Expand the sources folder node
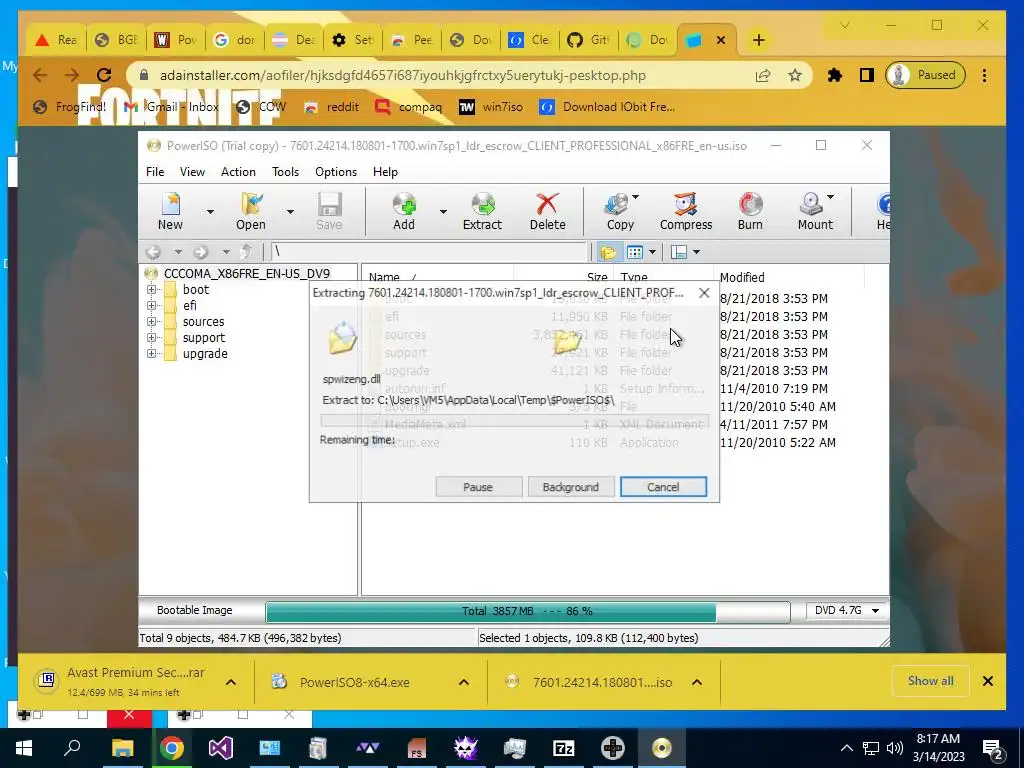1024x768 pixels. coord(152,321)
